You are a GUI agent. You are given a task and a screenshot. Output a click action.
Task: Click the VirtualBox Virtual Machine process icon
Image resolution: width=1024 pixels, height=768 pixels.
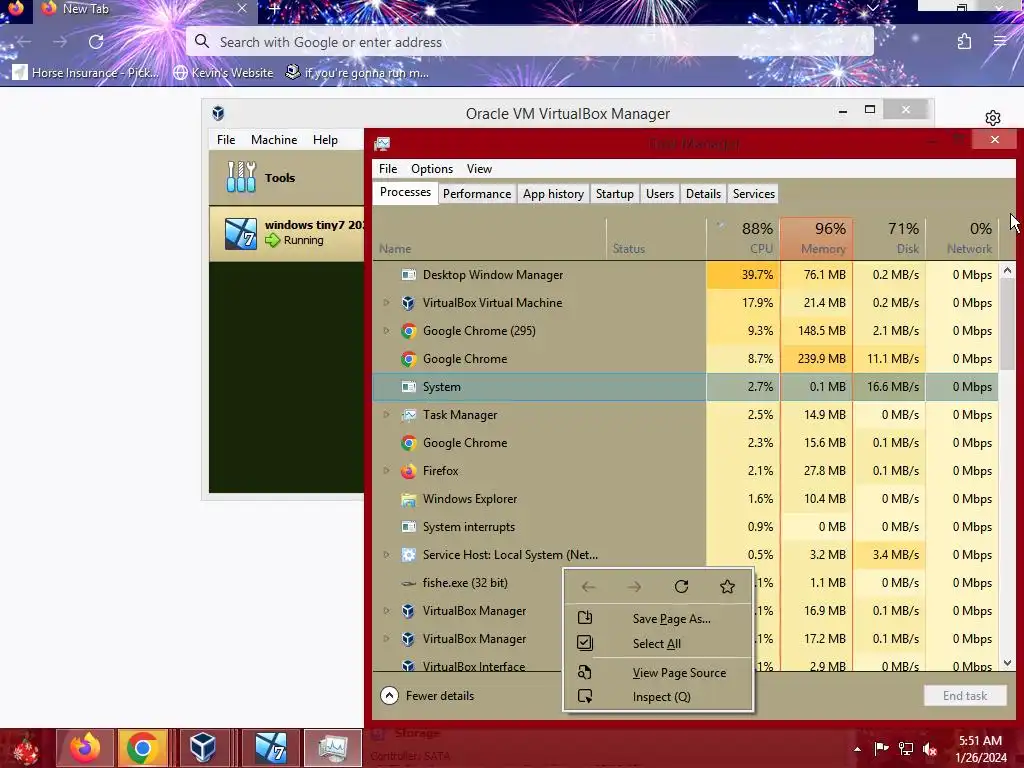pos(409,303)
